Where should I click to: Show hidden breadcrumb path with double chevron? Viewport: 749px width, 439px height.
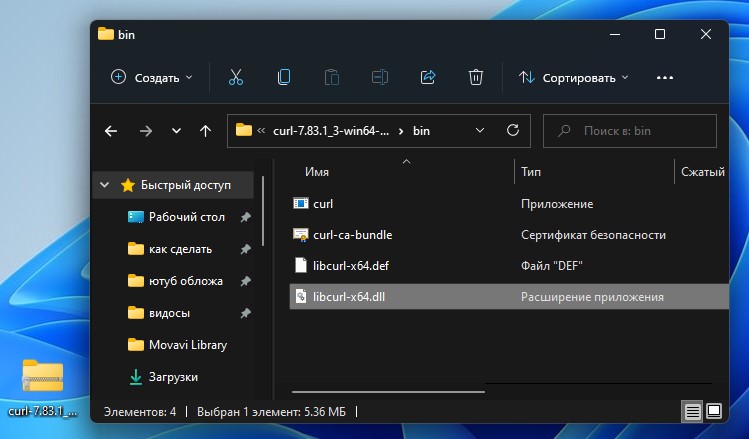pyautogui.click(x=261, y=130)
